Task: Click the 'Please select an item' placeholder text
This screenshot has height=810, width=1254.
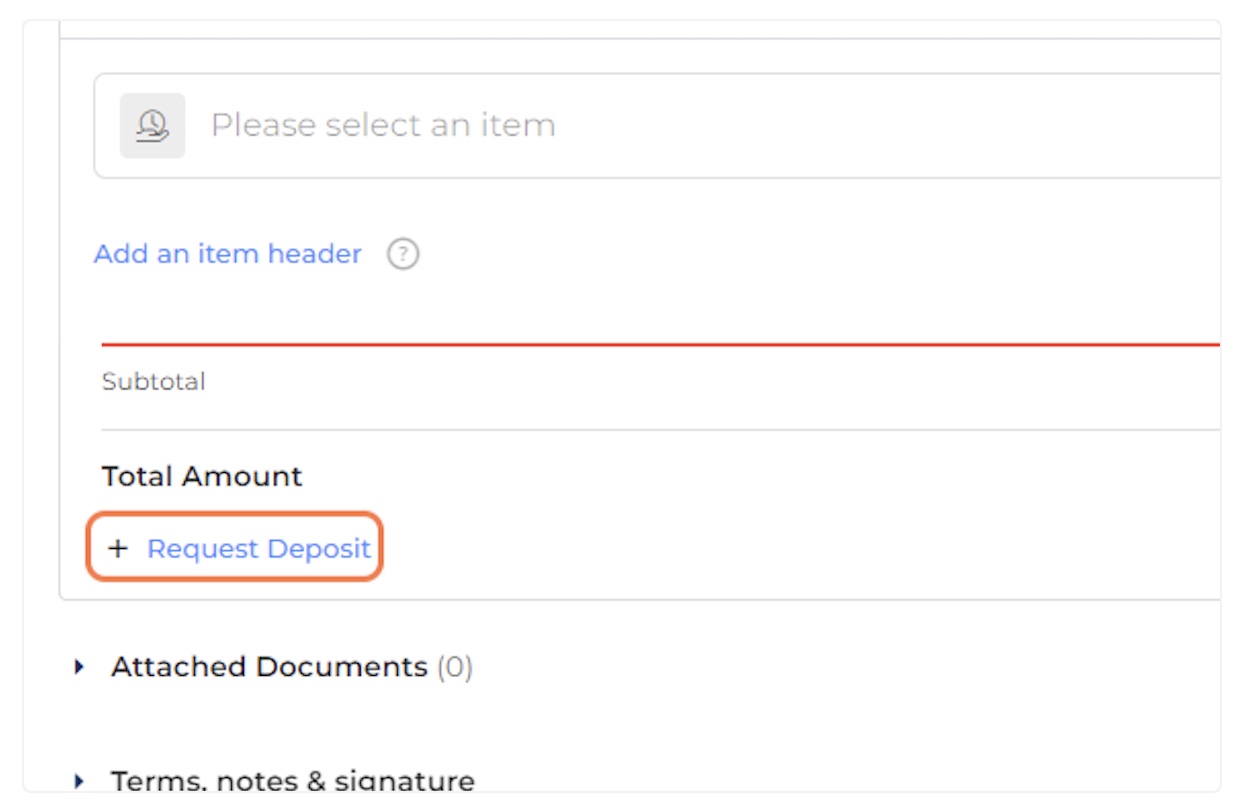Action: (x=383, y=125)
